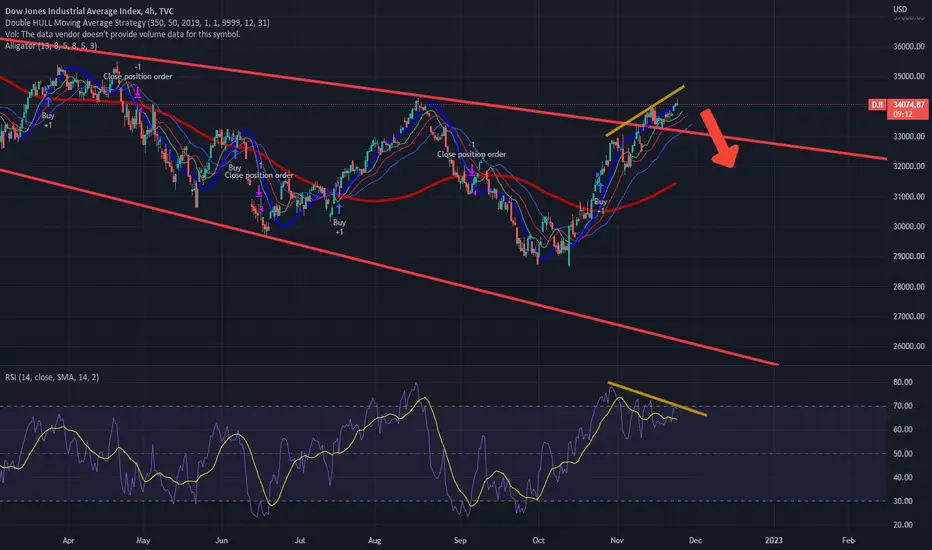Click the May label on time axis

pos(143,540)
